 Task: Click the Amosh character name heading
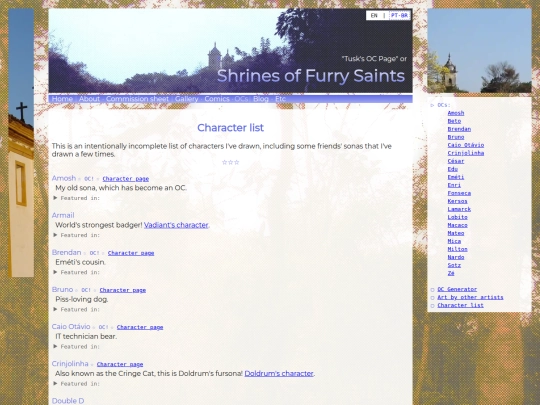[64, 178]
